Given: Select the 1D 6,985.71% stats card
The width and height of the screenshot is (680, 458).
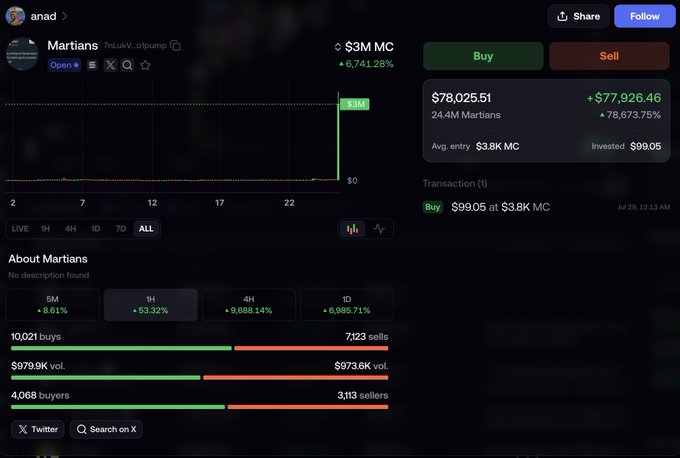Looking at the screenshot, I should [x=347, y=305].
